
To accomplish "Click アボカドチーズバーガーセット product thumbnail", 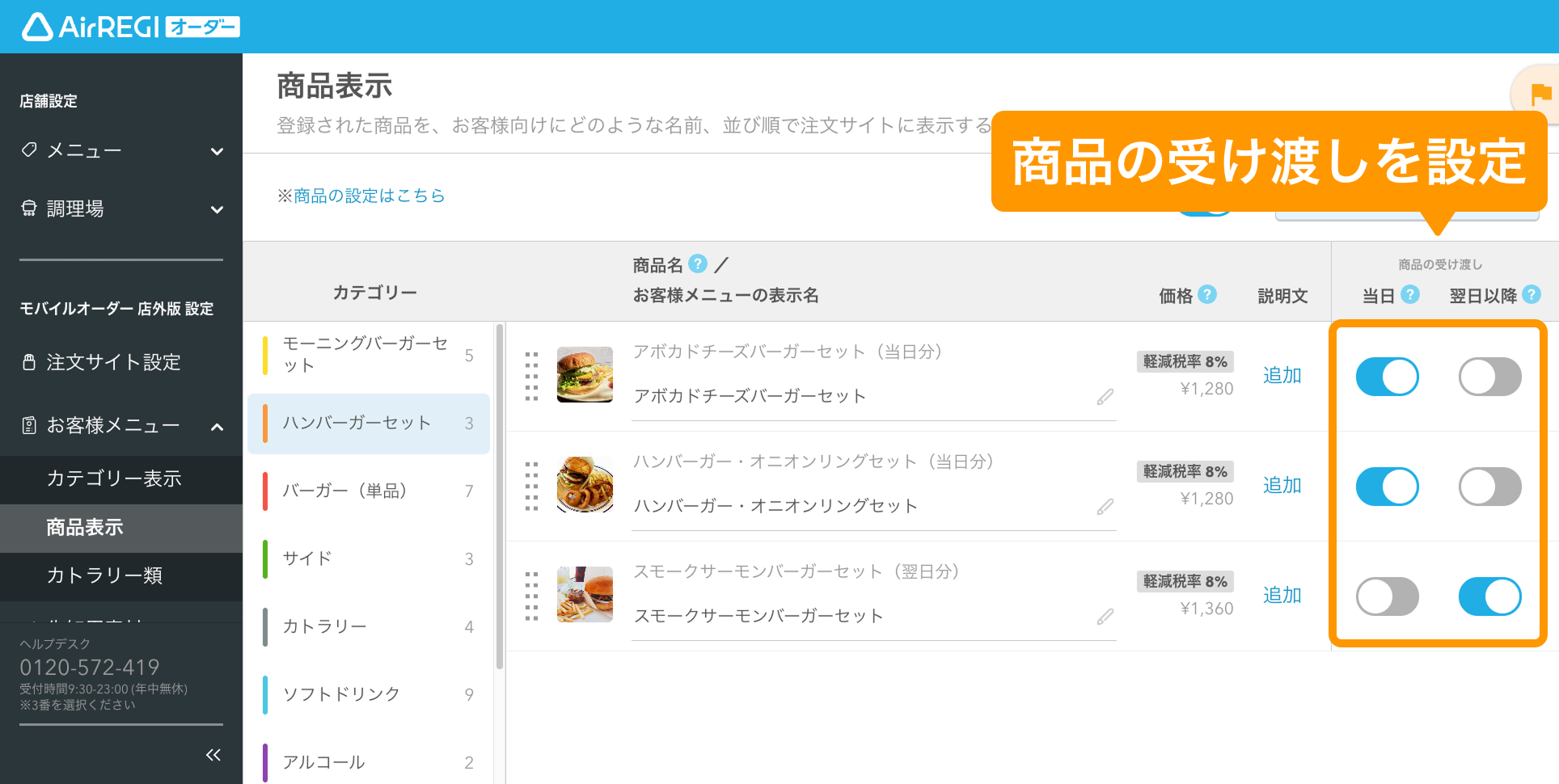I will coord(585,375).
